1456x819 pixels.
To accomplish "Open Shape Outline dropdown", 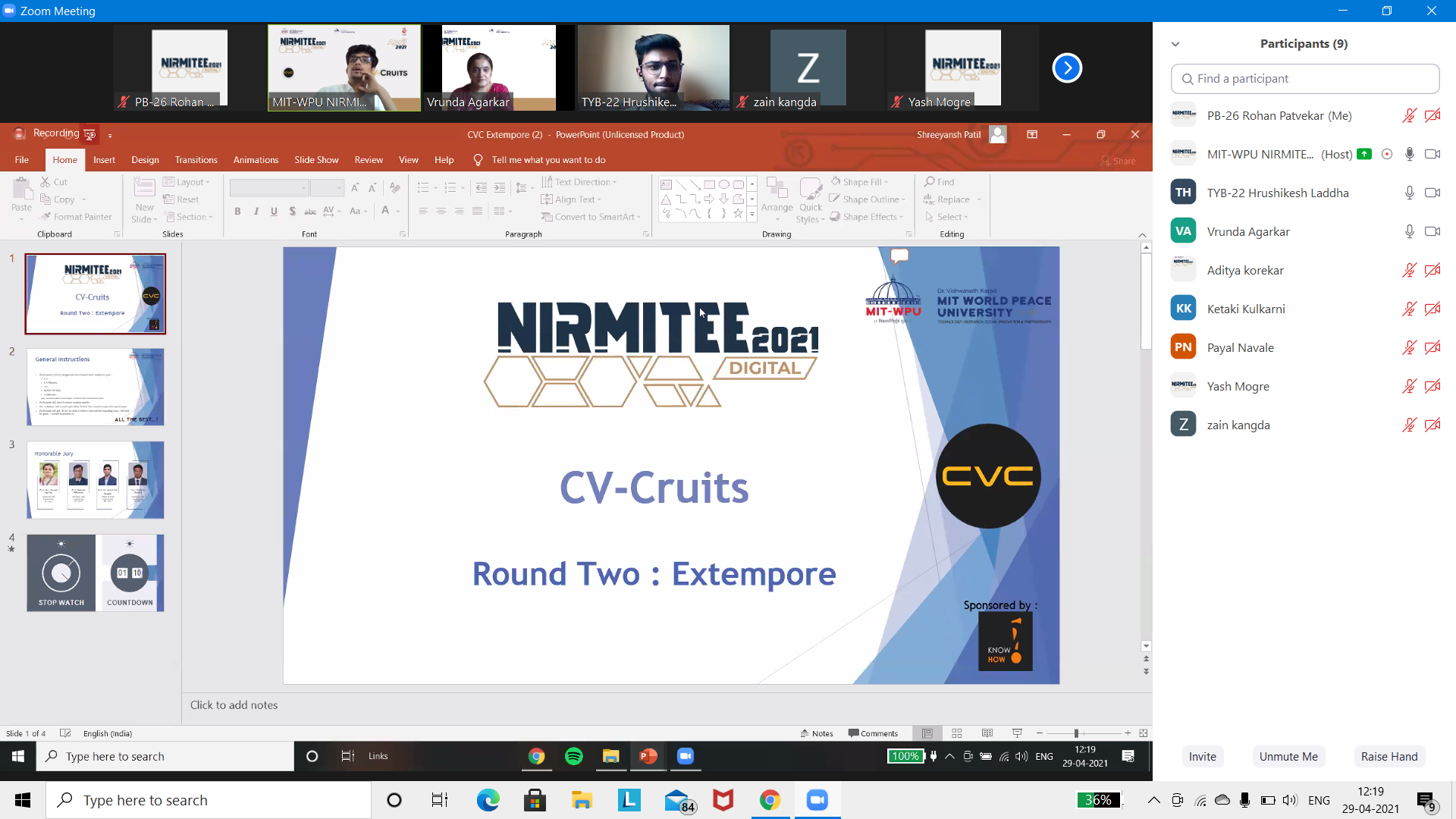I will pos(868,199).
